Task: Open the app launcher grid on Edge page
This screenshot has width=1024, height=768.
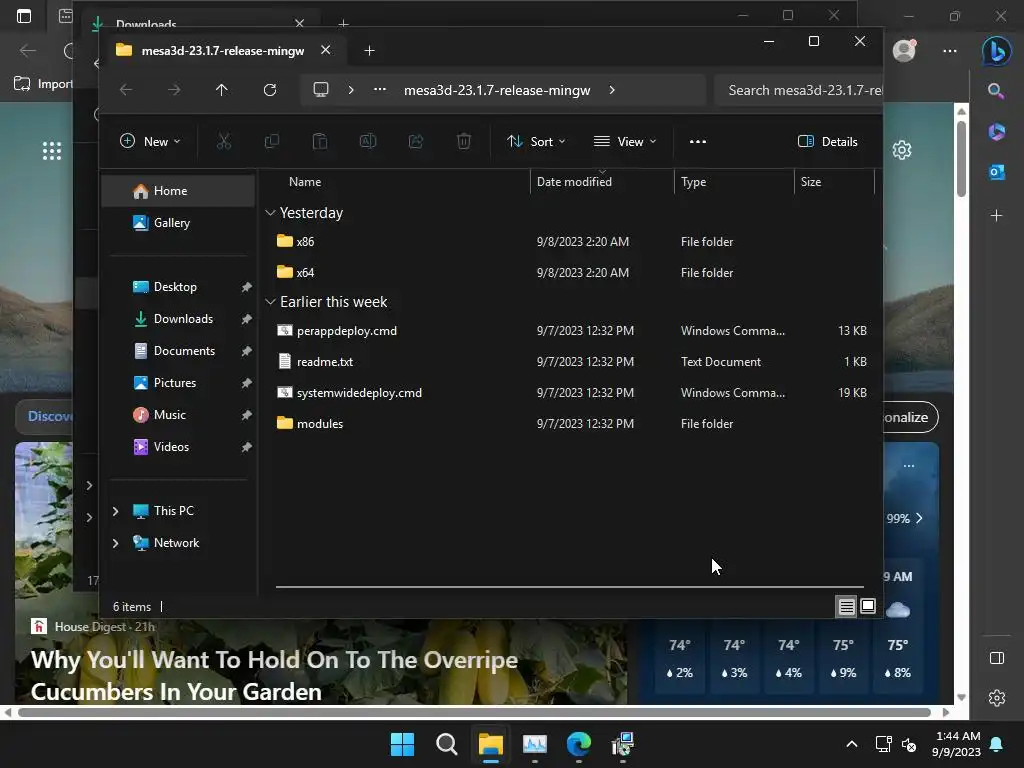Action: click(52, 151)
